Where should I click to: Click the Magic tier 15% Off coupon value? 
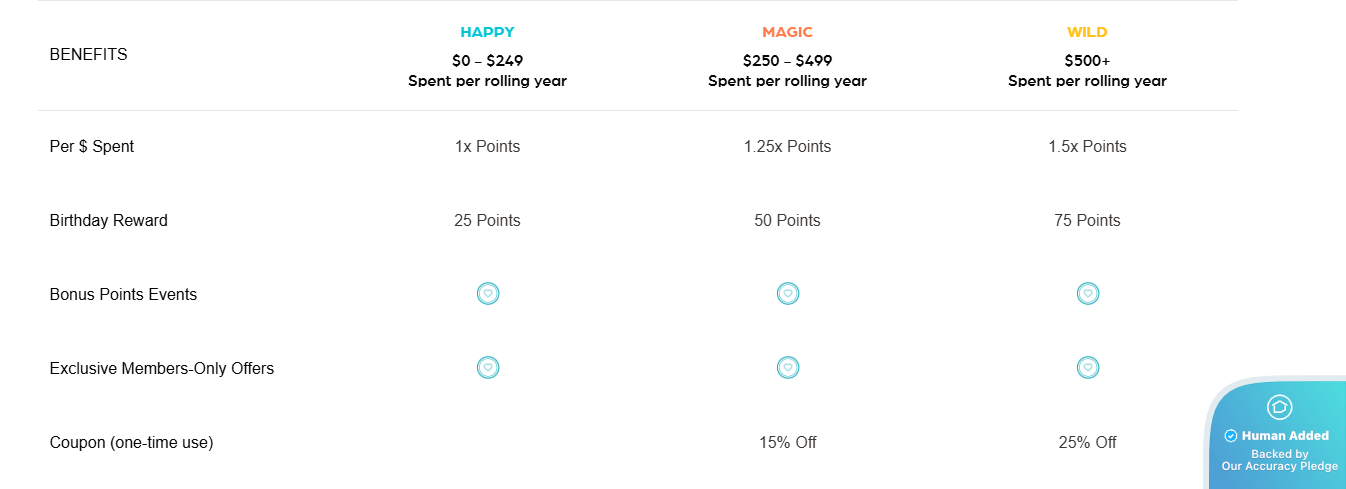(788, 442)
